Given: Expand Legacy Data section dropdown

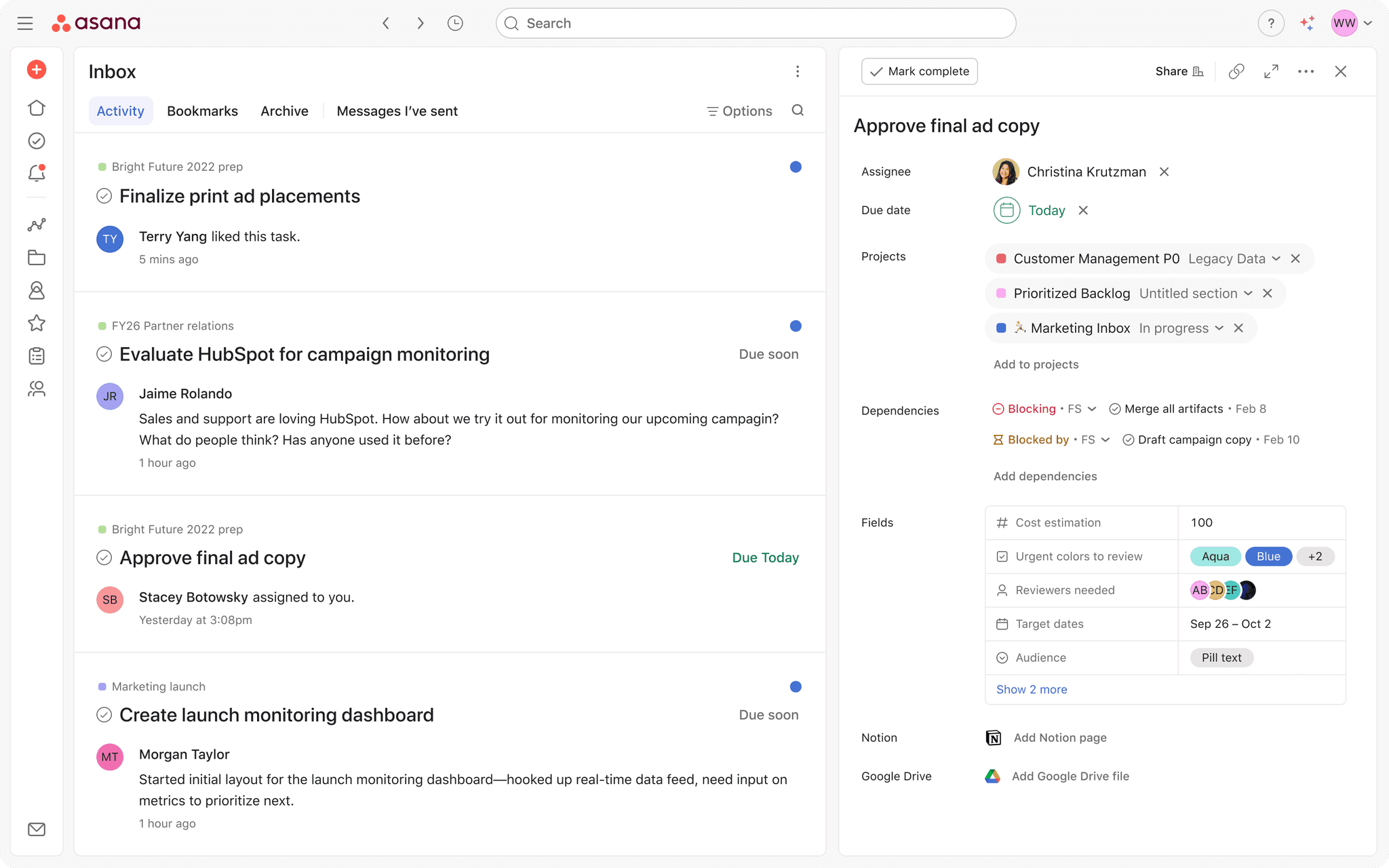Looking at the screenshot, I should point(1276,259).
